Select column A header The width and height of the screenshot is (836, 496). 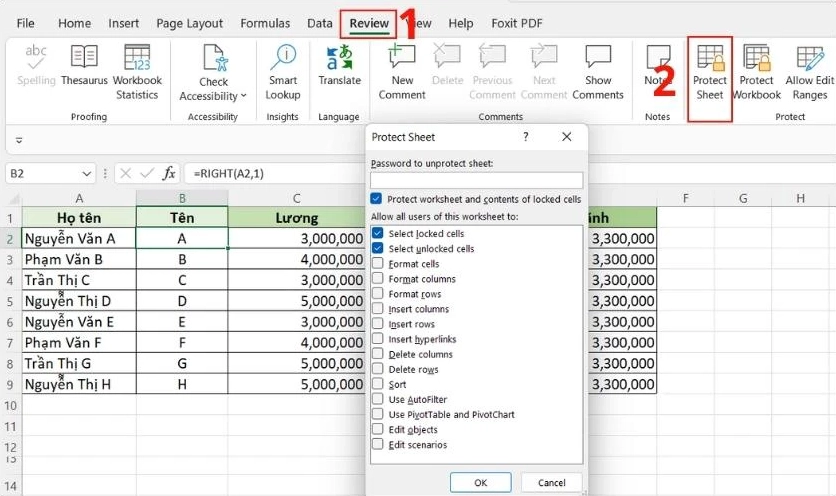tap(79, 198)
